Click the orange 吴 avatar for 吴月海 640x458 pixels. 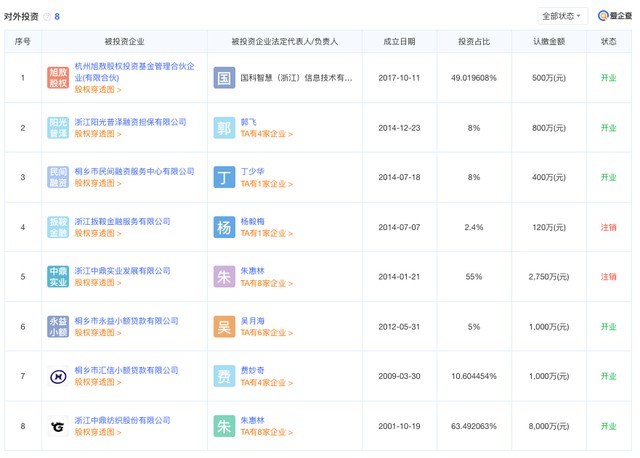(224, 327)
